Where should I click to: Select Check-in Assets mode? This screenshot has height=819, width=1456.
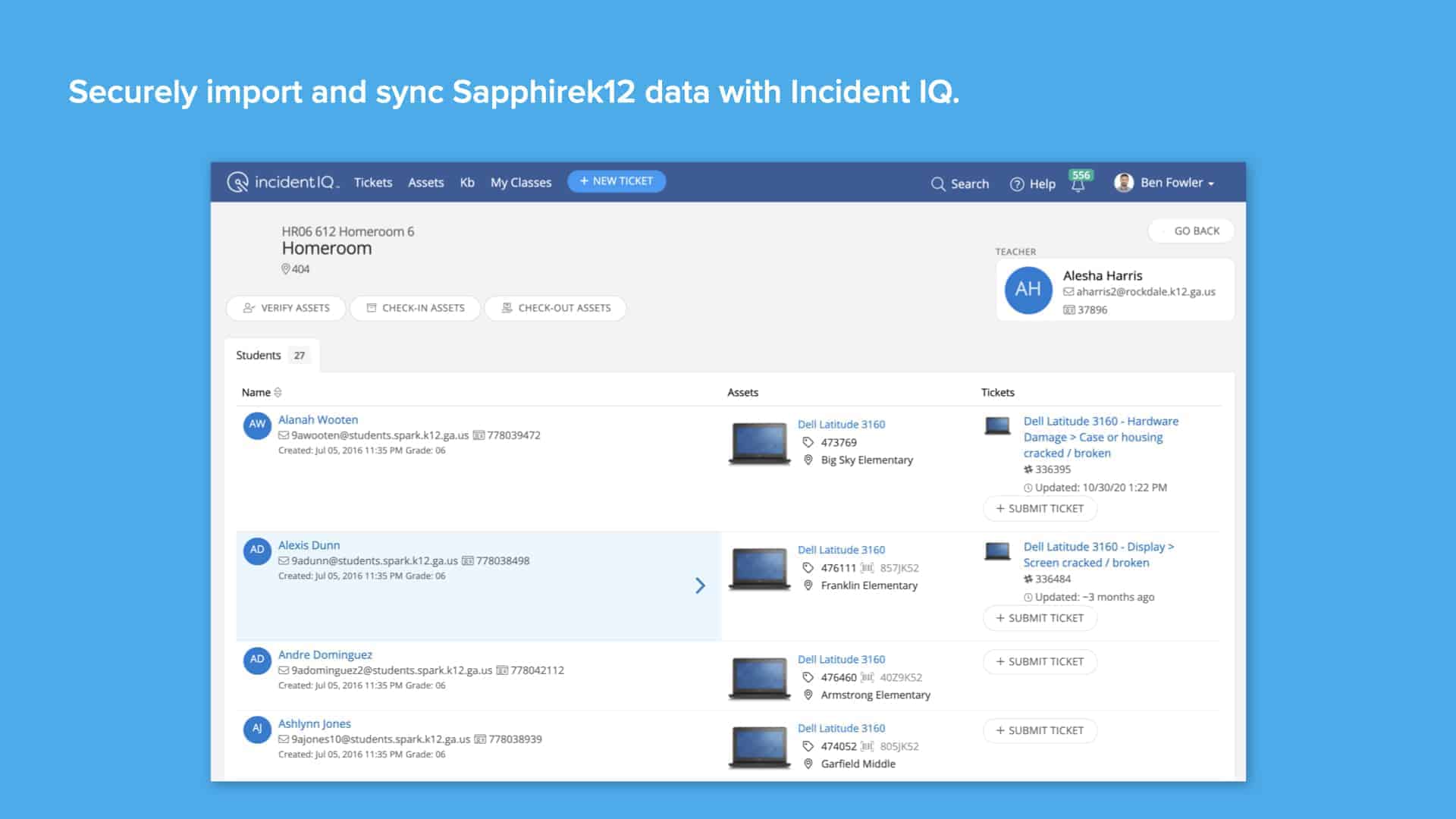415,308
